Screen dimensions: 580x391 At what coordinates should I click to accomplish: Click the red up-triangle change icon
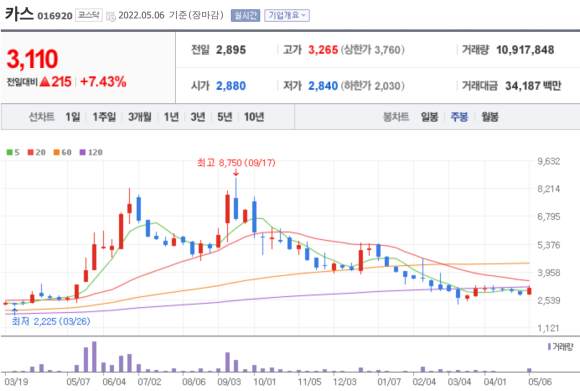[x=44, y=81]
